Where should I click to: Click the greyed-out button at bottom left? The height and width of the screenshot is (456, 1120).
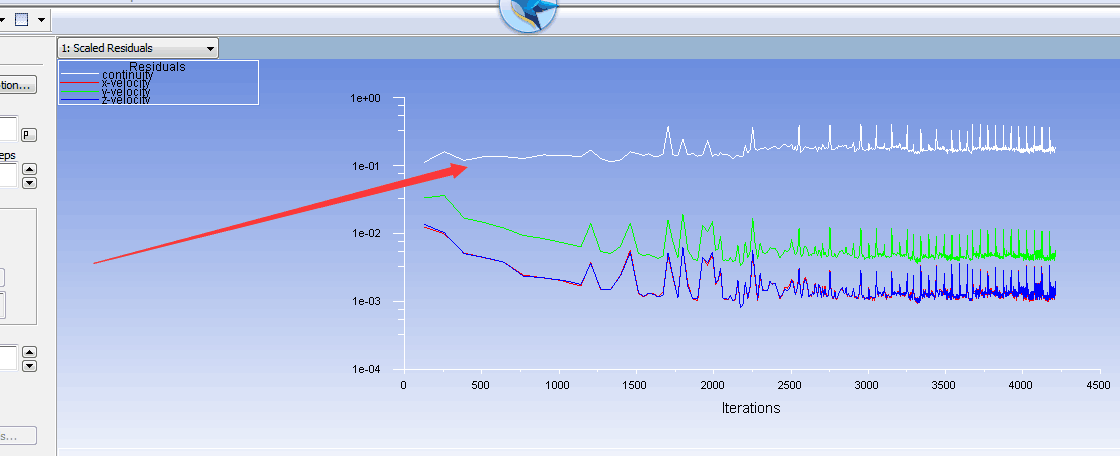coord(18,436)
